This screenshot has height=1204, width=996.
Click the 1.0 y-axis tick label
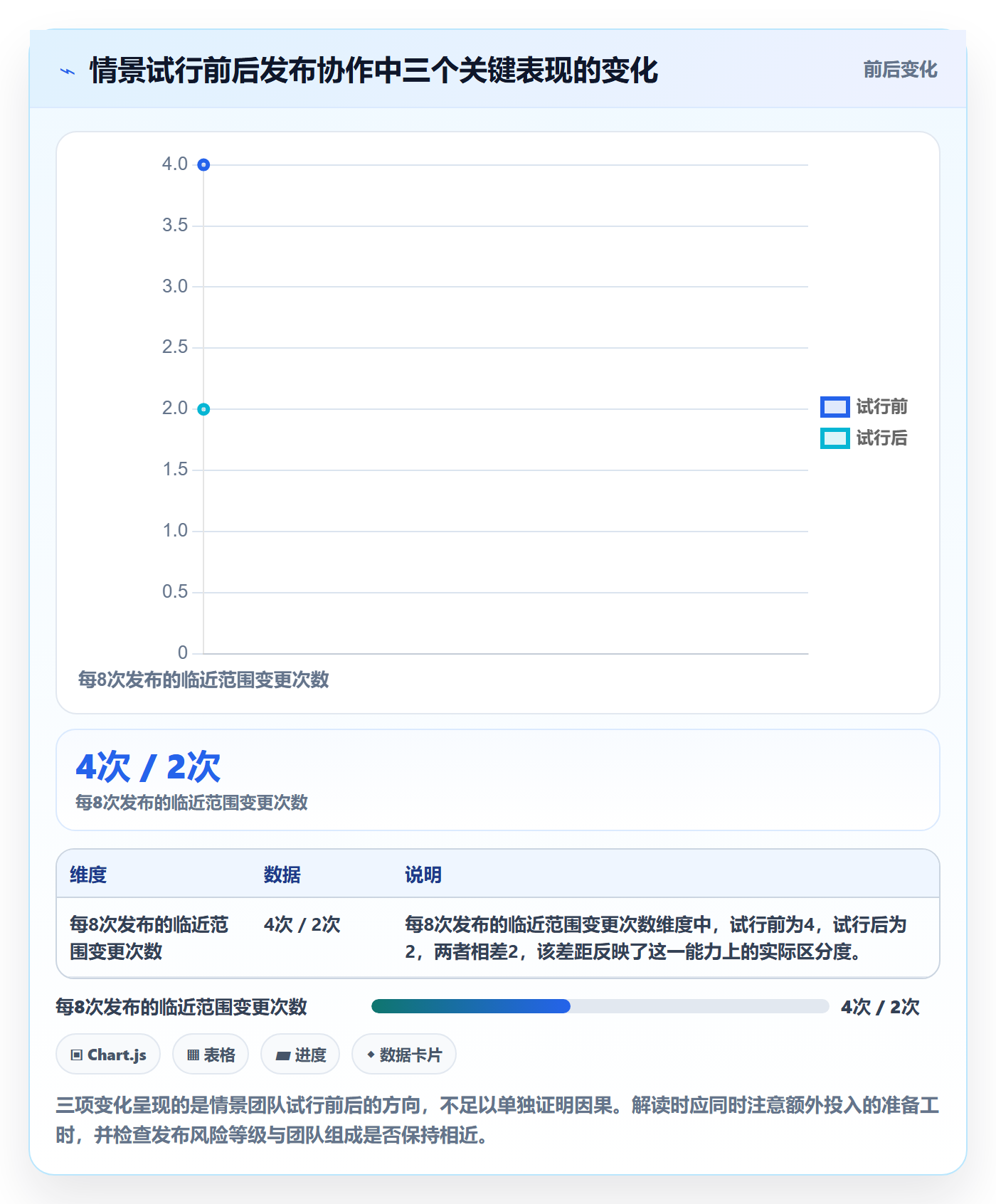[x=175, y=531]
